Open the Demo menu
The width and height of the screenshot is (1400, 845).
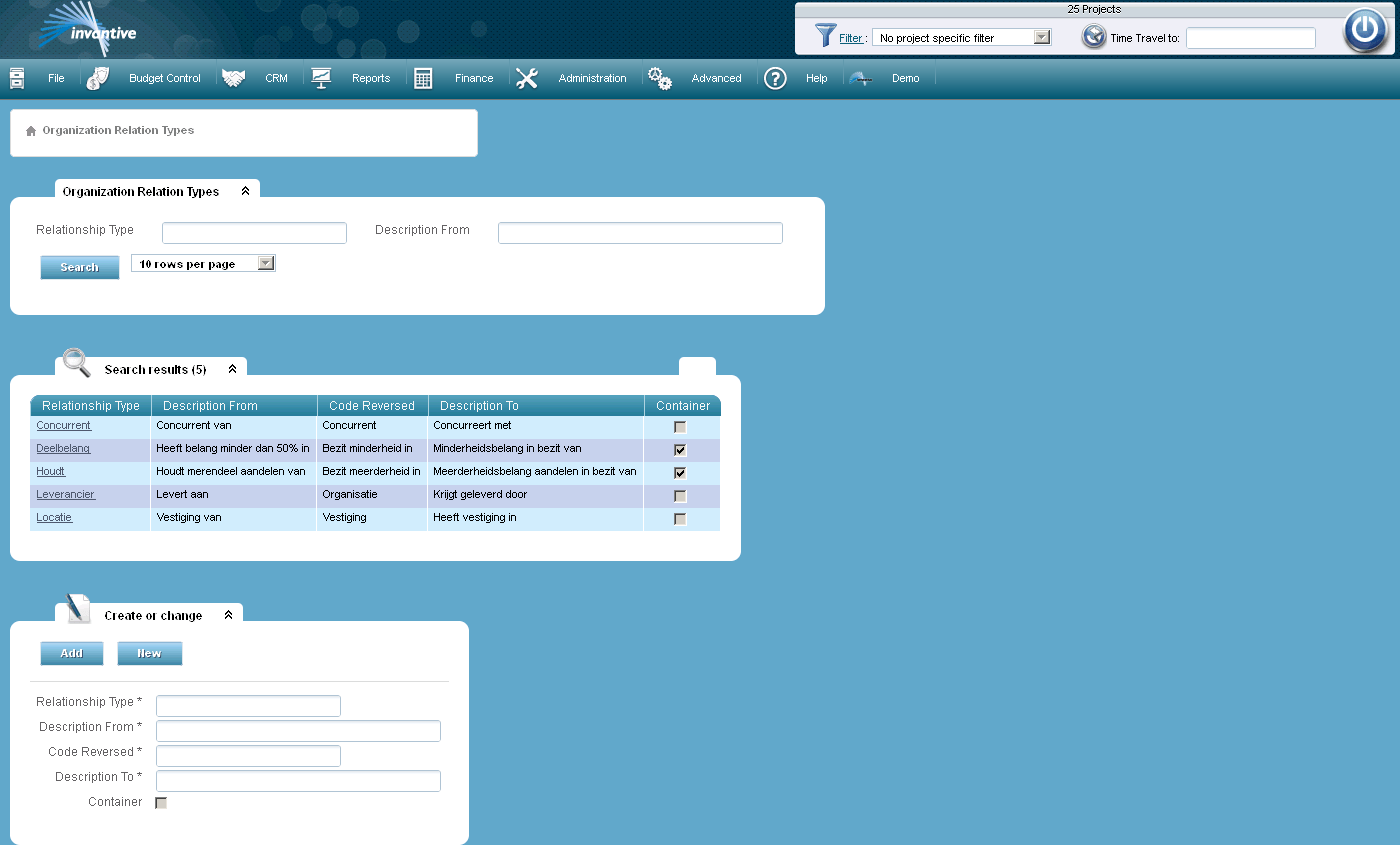(x=905, y=78)
